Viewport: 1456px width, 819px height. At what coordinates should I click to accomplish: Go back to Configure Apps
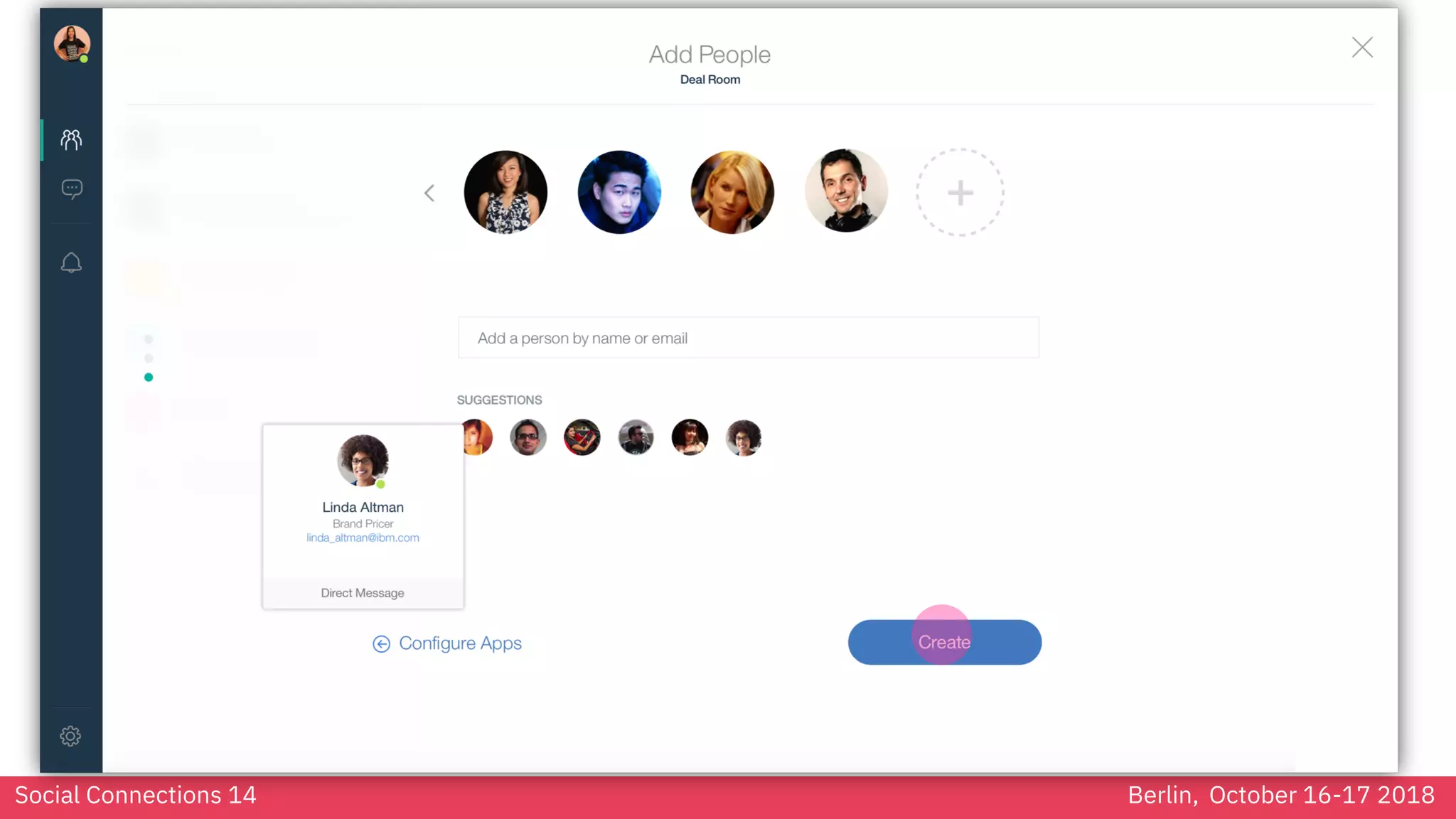(460, 643)
